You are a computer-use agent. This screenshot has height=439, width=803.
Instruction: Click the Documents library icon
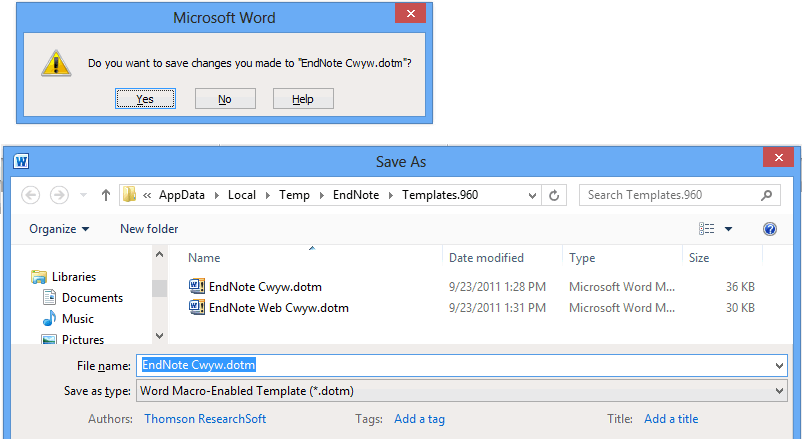49,298
